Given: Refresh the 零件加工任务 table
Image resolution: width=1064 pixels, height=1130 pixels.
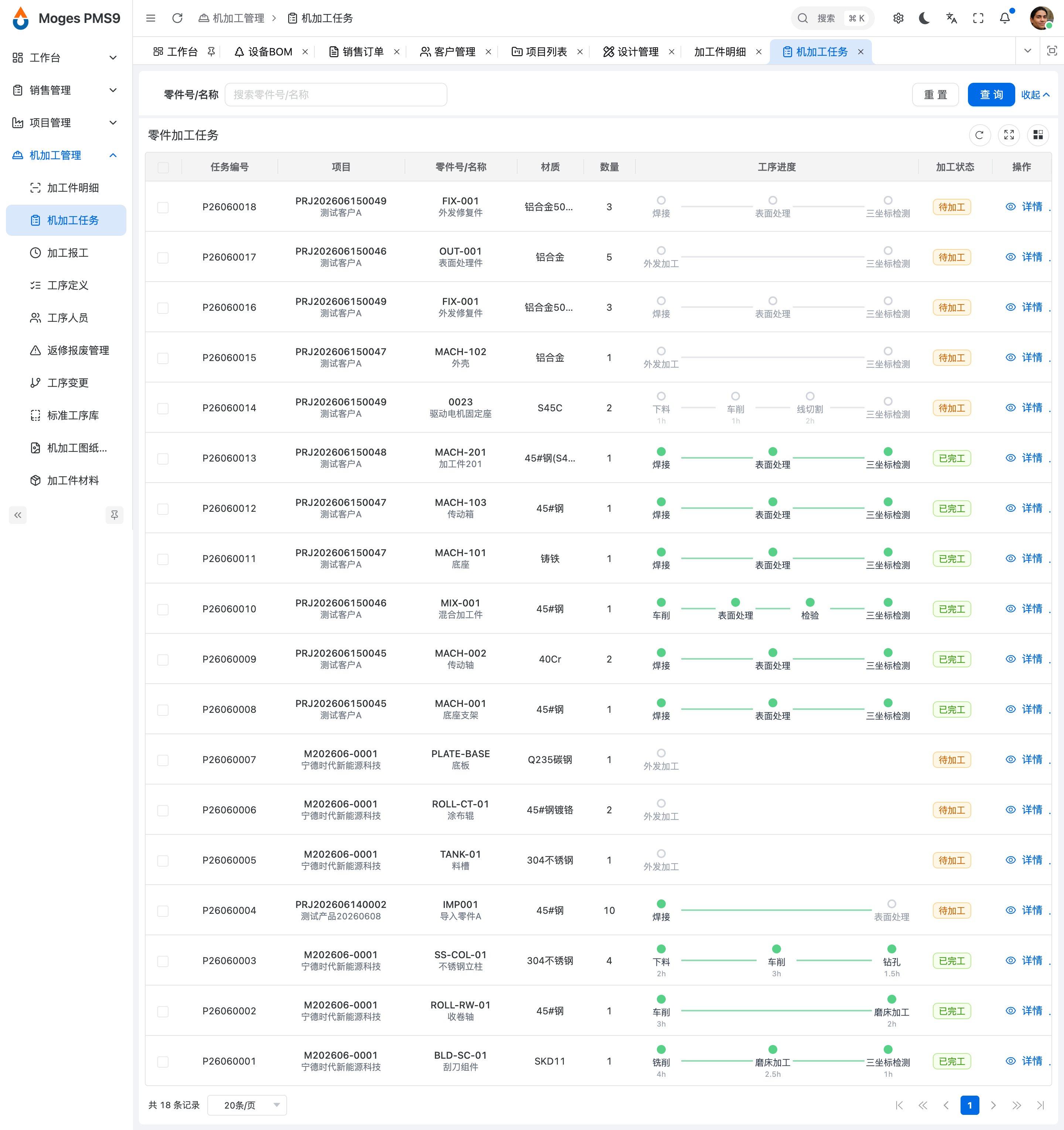Looking at the screenshot, I should click(979, 135).
